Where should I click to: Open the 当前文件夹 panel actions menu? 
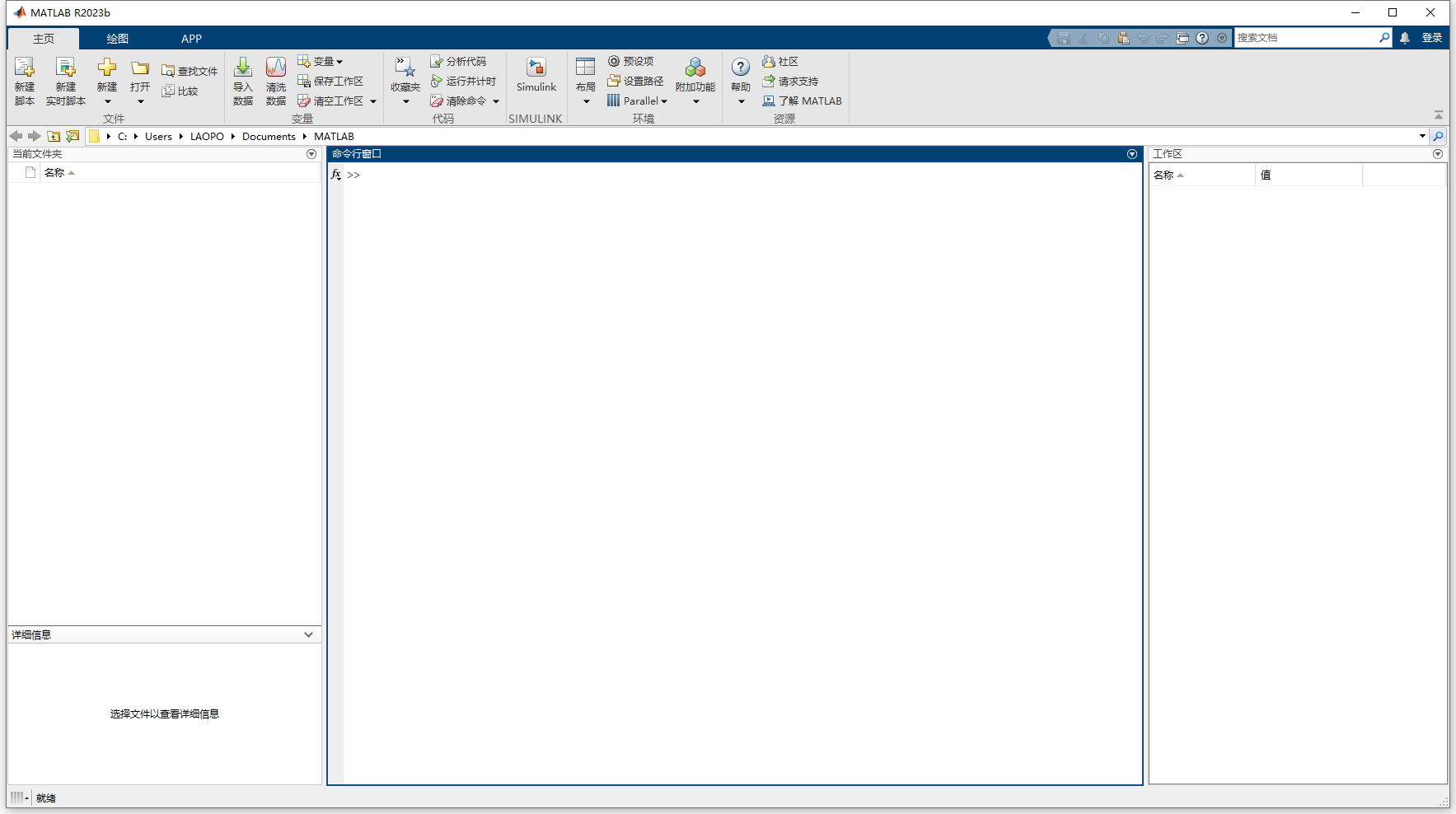tap(311, 154)
